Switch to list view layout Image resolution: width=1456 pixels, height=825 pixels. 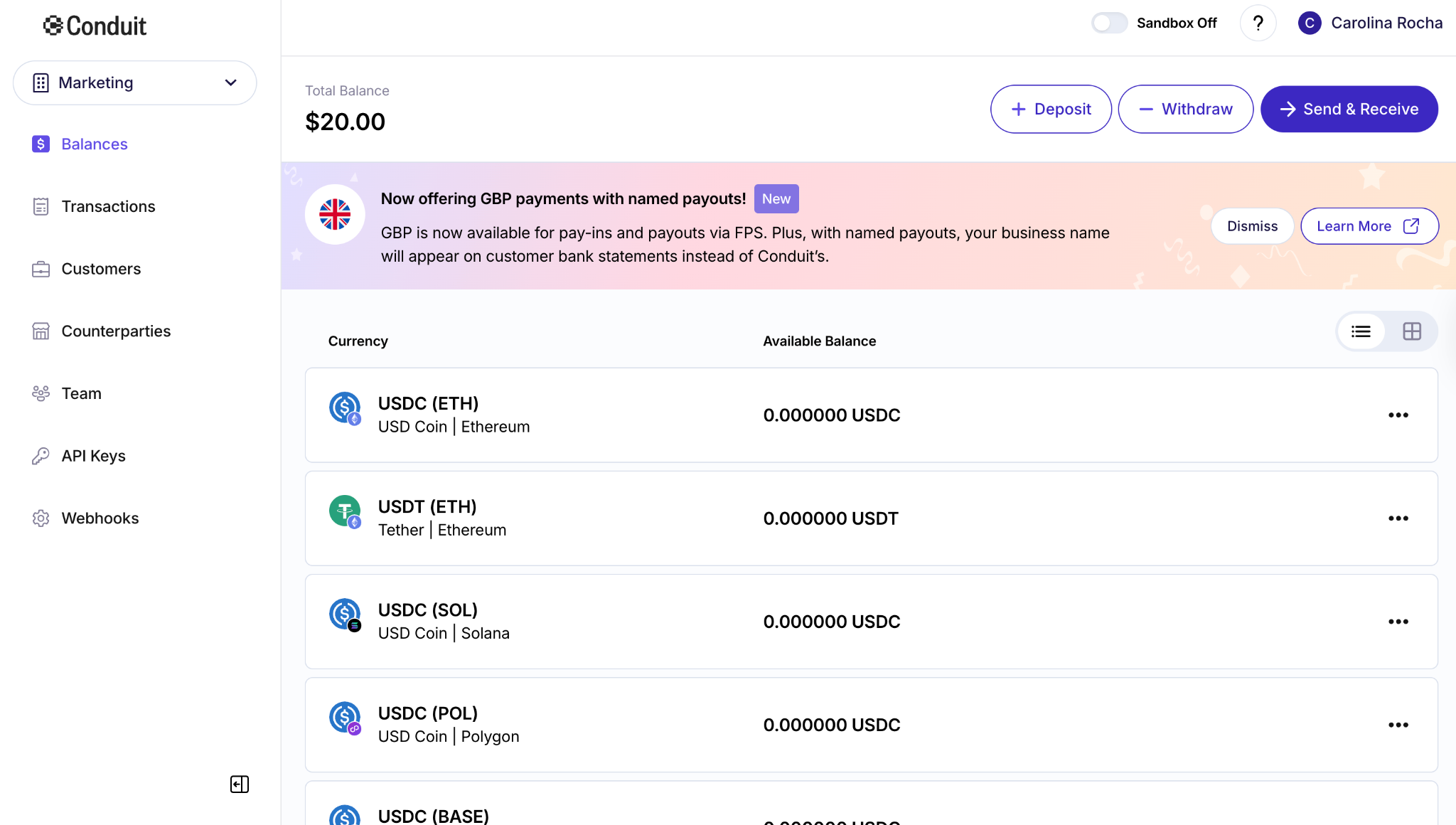[x=1361, y=331]
